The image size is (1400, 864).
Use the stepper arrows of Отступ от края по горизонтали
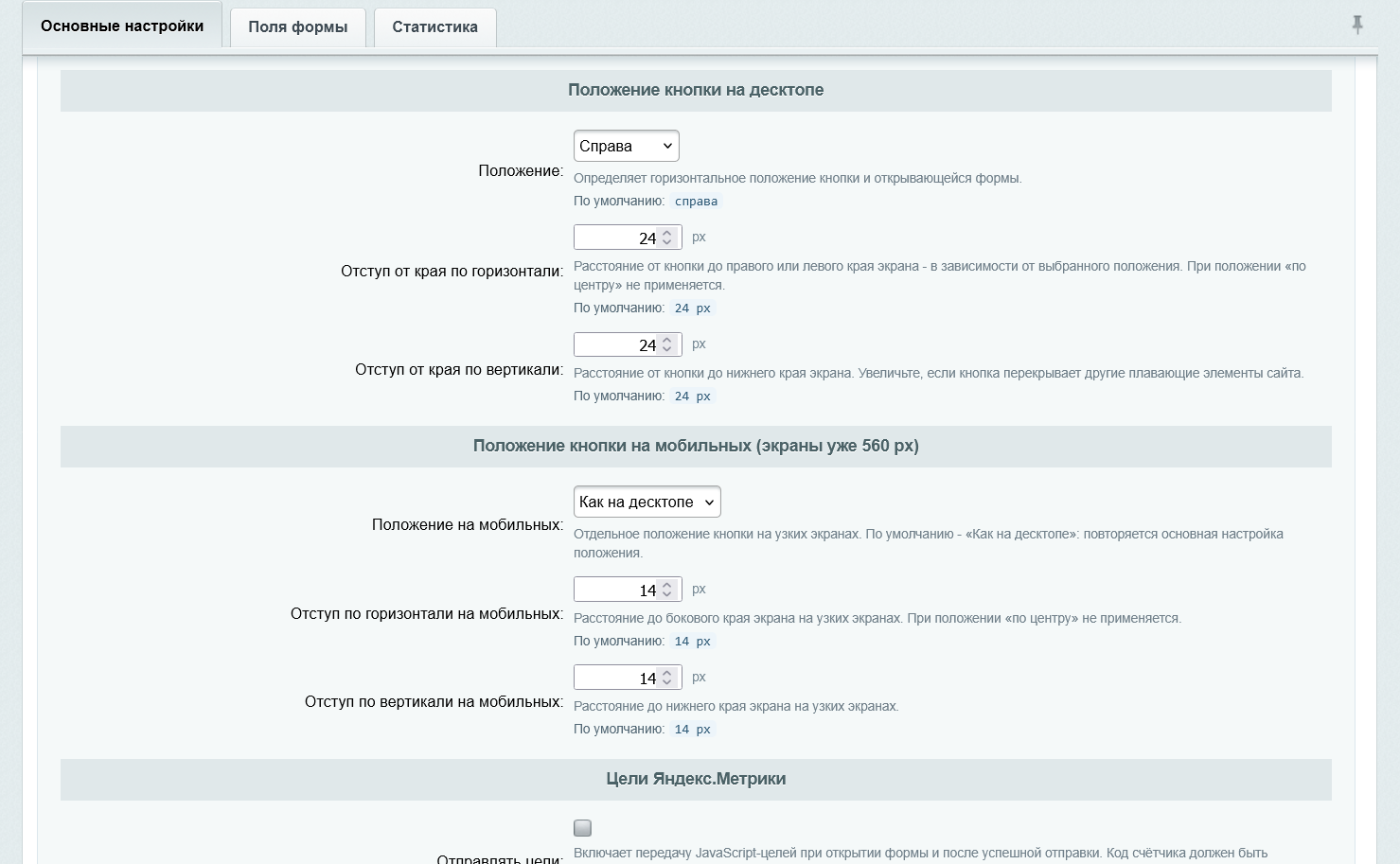667,238
